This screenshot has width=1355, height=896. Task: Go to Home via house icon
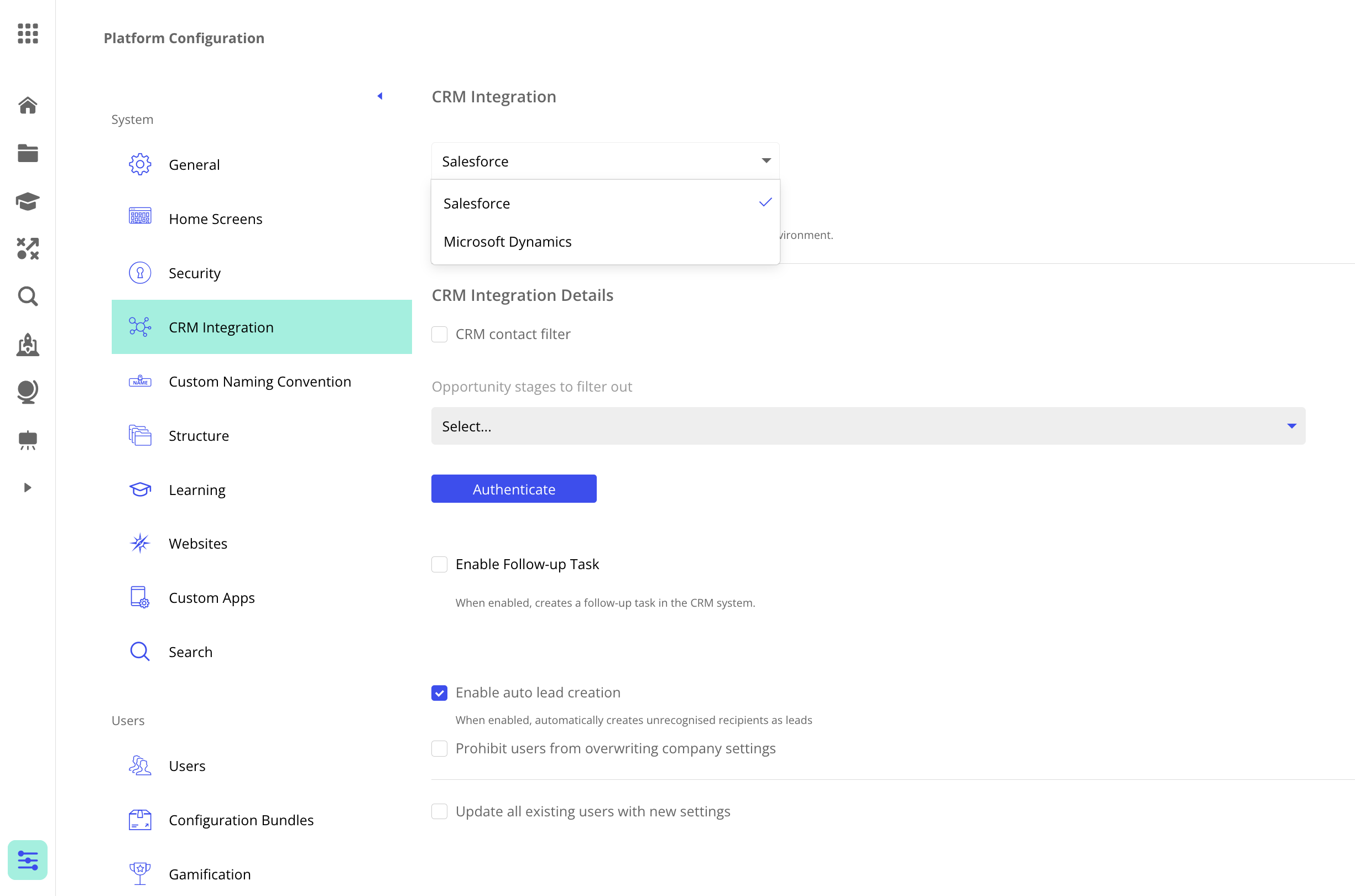pyautogui.click(x=28, y=105)
